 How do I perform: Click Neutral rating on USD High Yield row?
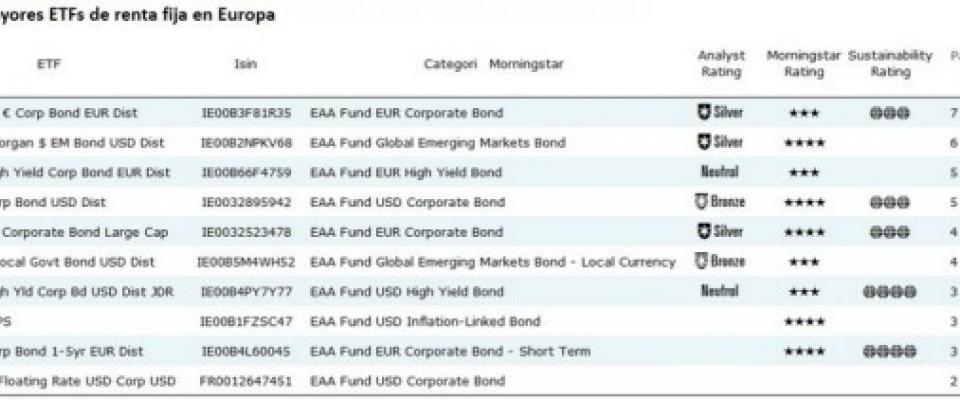click(x=720, y=291)
